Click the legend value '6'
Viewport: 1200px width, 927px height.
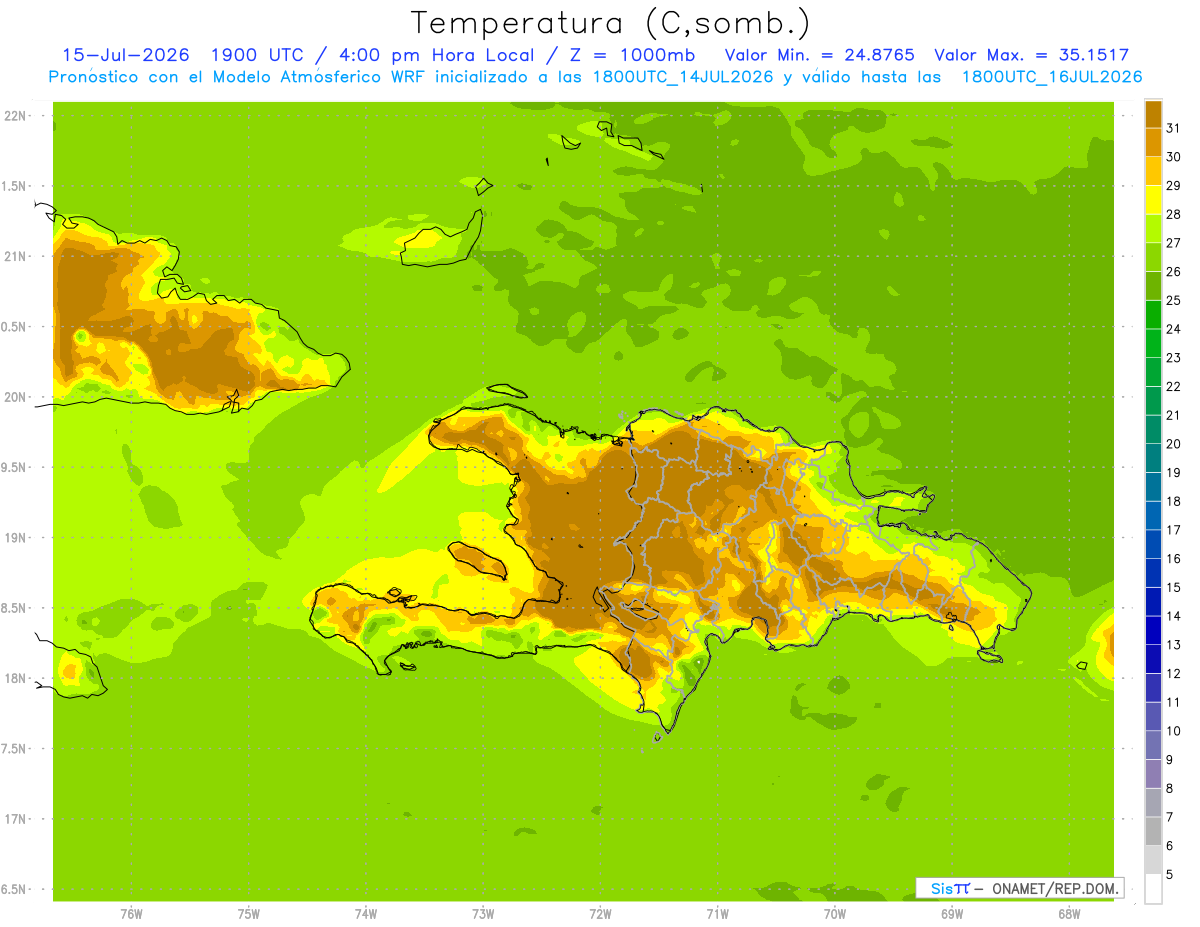coord(1169,846)
